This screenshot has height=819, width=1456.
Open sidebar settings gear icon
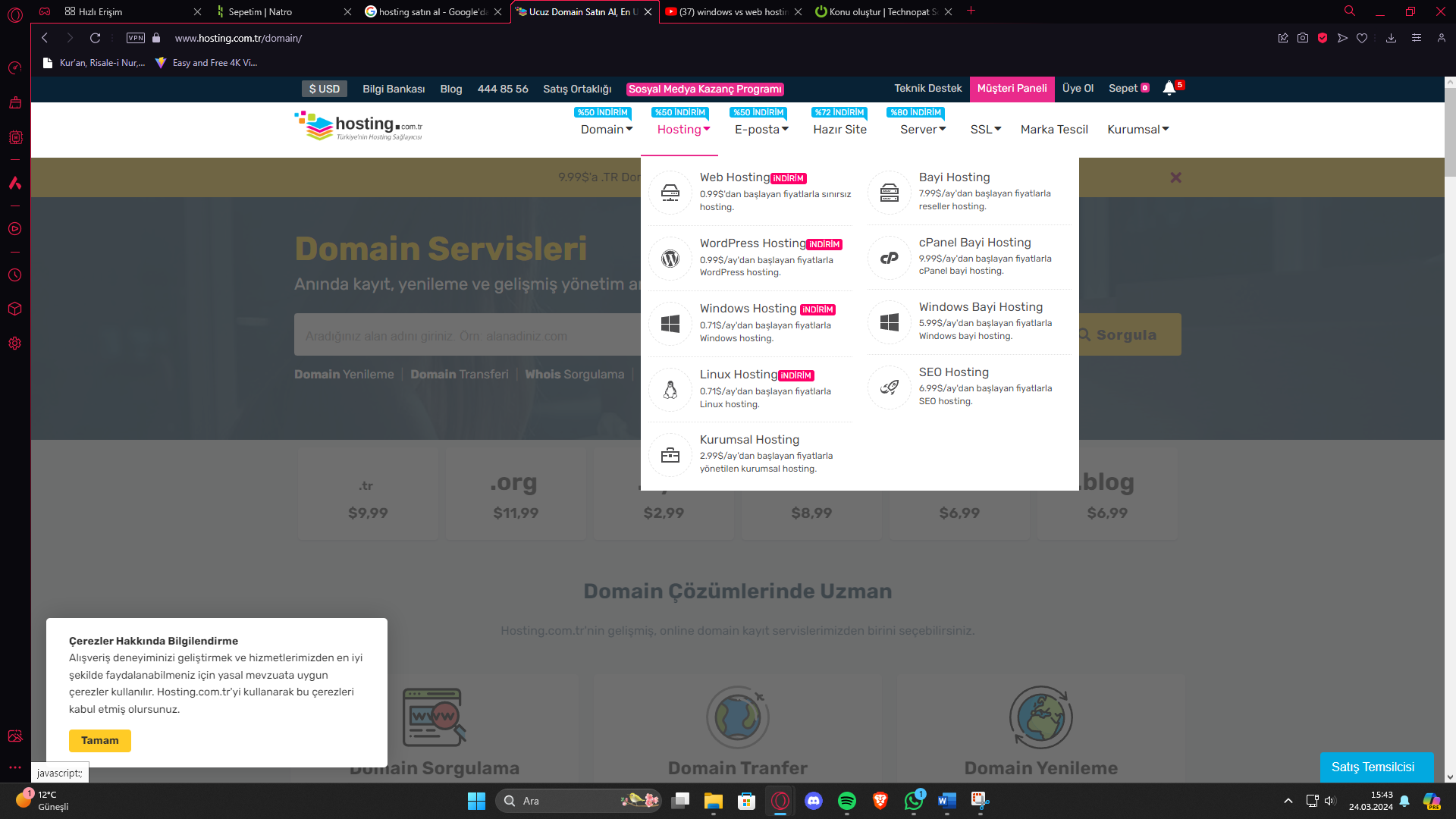tap(14, 344)
